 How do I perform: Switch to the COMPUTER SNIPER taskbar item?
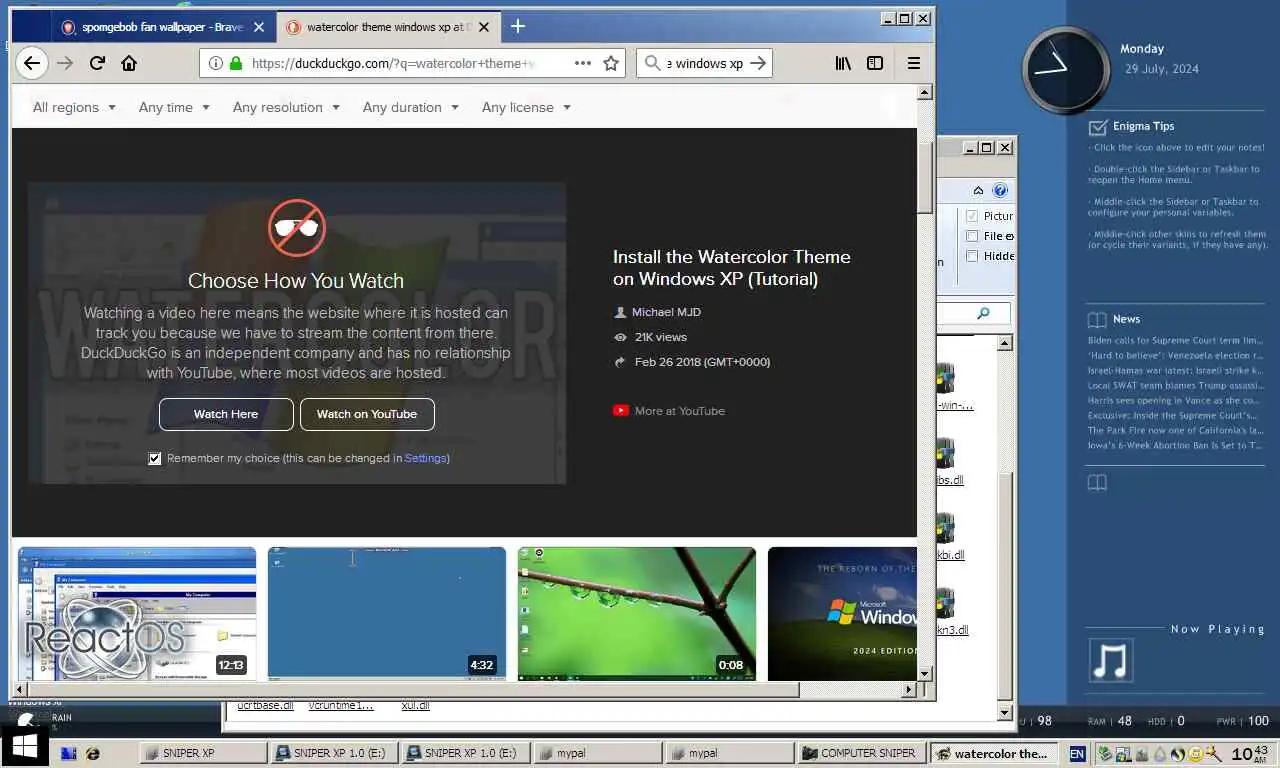pyautogui.click(x=860, y=753)
